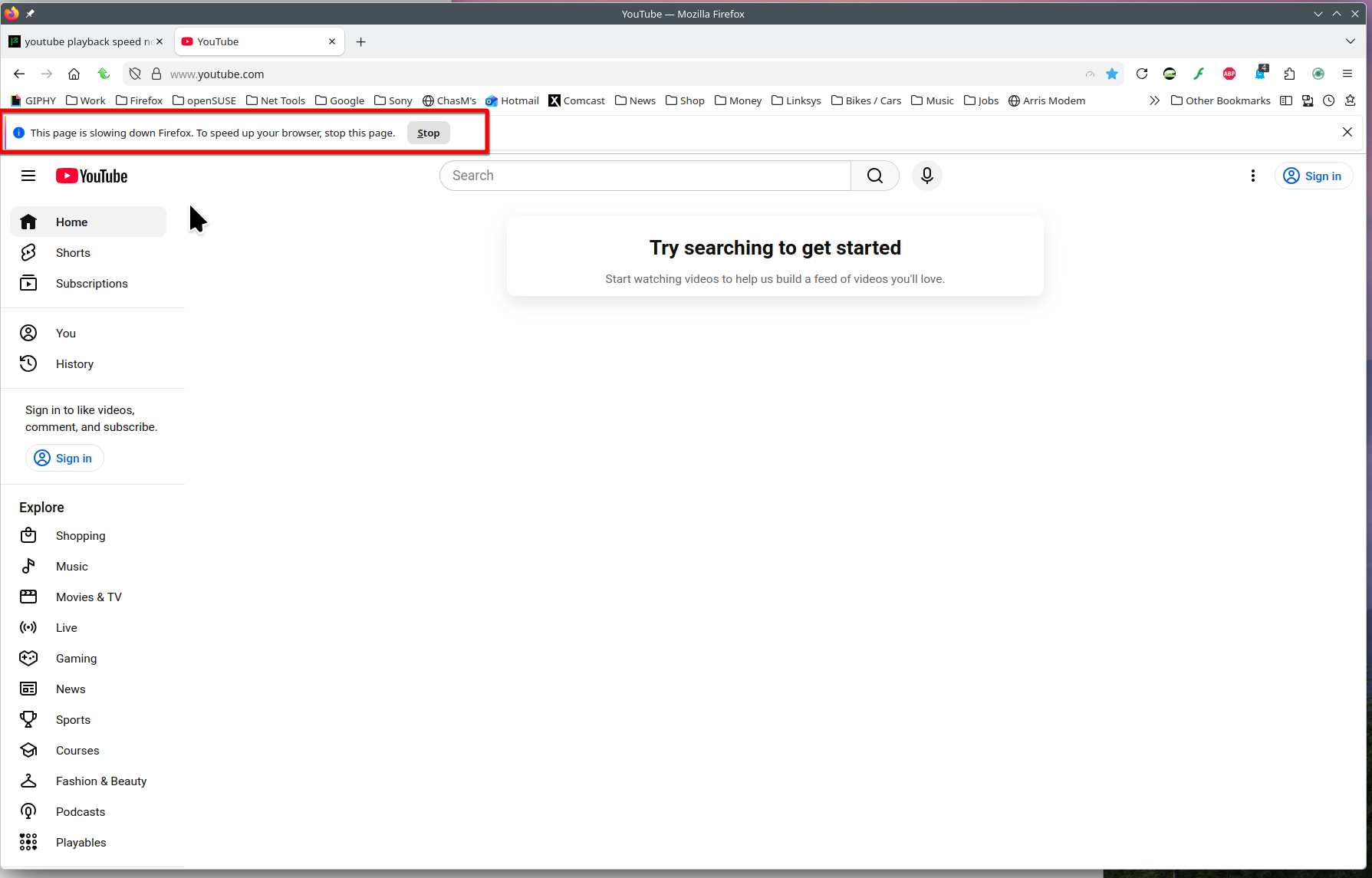Show more bookmarks with double chevron
Image resolution: width=1372 pixels, height=878 pixels.
click(x=1154, y=100)
